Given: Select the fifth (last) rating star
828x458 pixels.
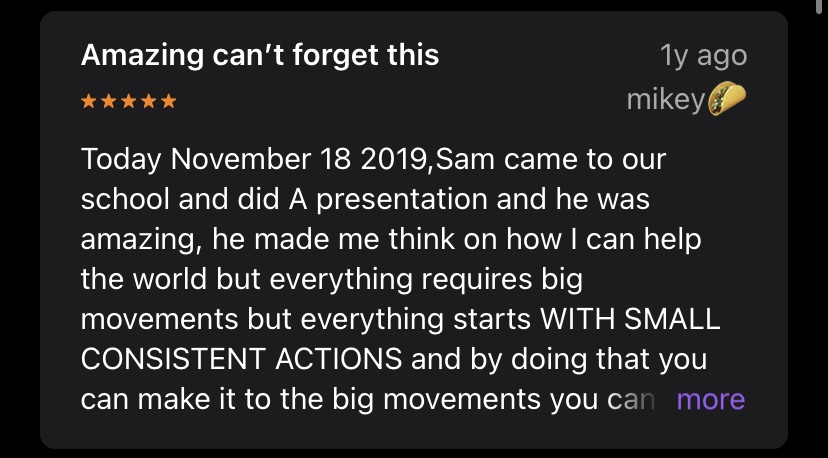Looking at the screenshot, I should point(169,101).
